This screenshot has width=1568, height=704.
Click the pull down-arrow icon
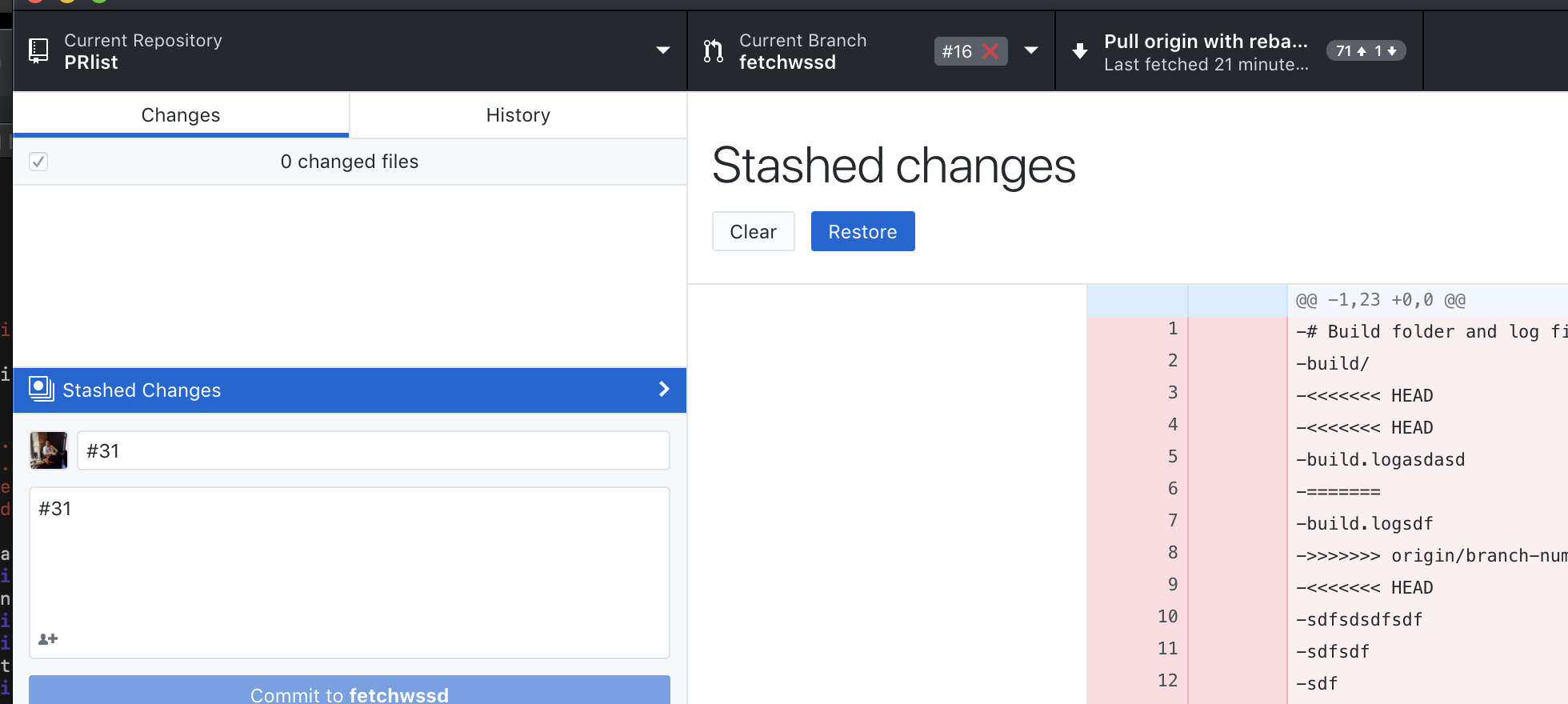[x=1080, y=50]
